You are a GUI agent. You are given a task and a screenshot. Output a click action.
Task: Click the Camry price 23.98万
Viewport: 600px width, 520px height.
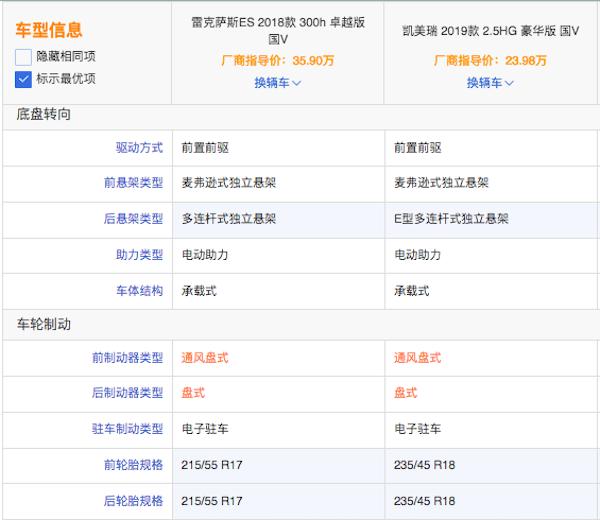[x=527, y=60]
